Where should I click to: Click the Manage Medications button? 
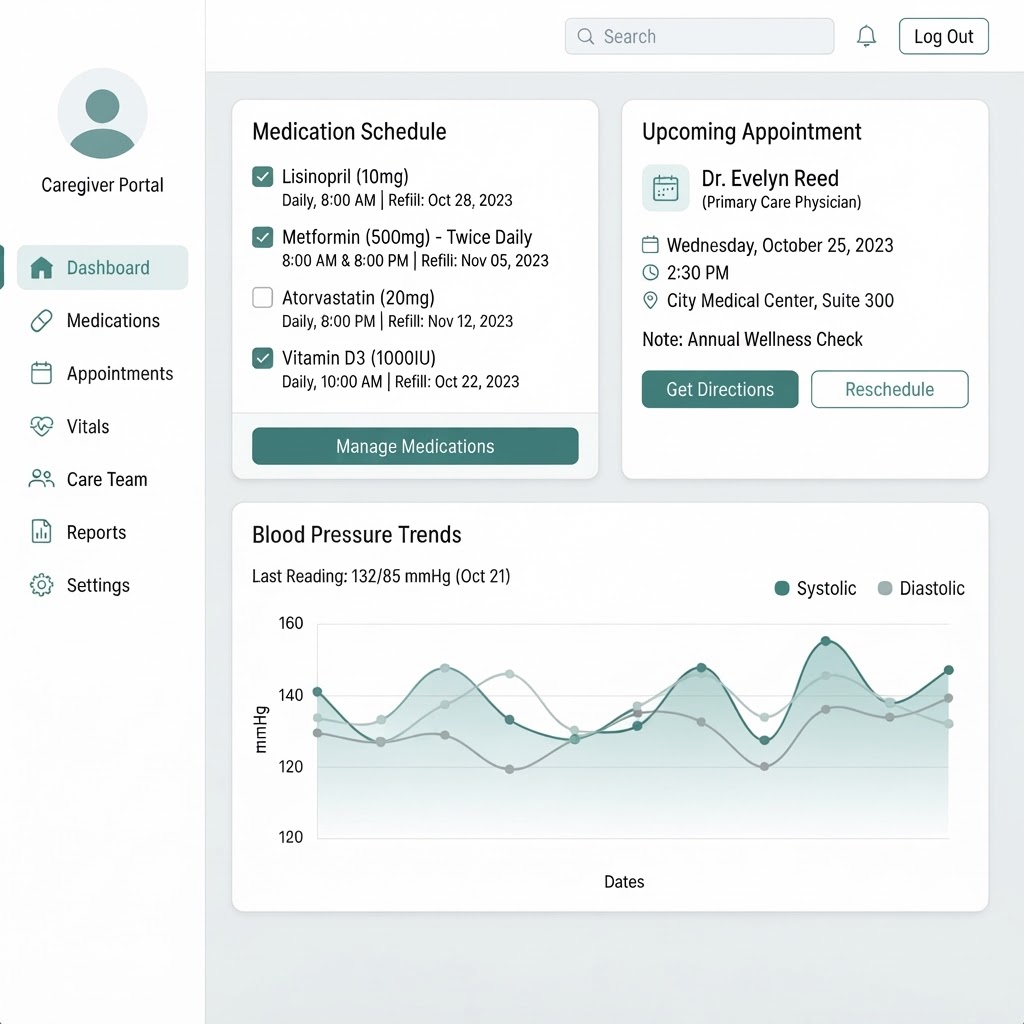point(415,446)
